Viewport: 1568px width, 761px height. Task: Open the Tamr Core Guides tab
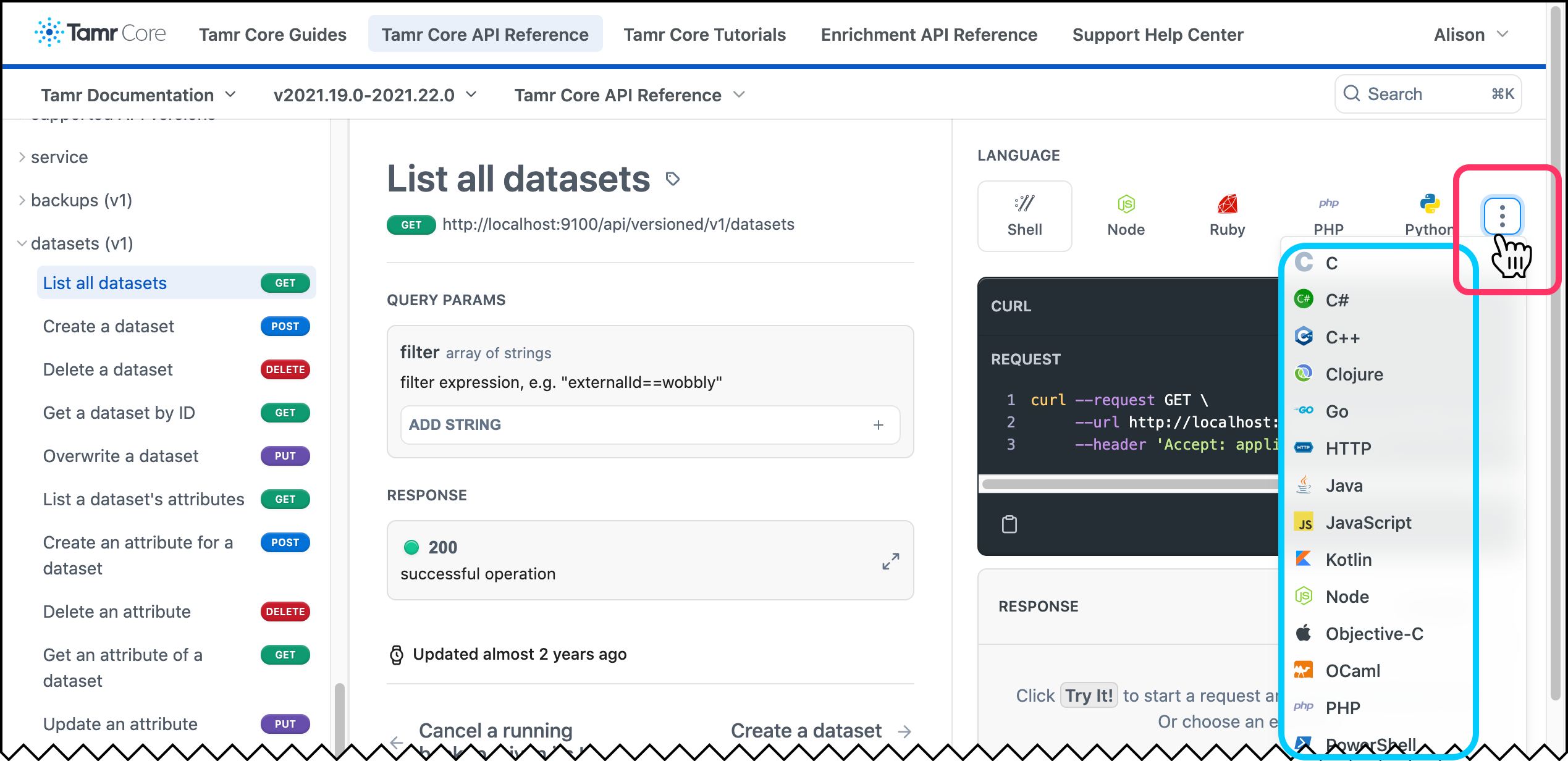click(272, 35)
